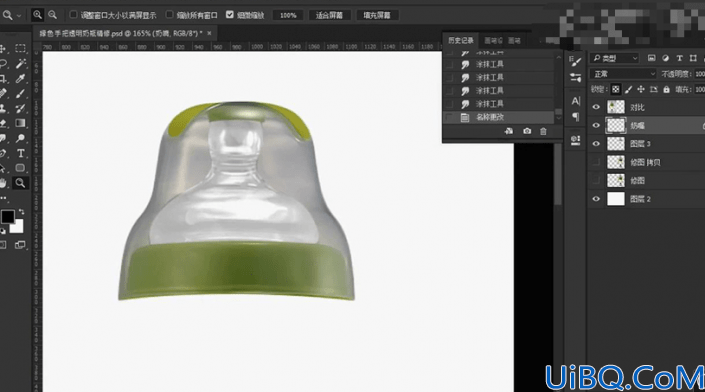Open the foreground color picker
Viewport: 705px width, 392px height.
pyautogui.click(x=7, y=217)
